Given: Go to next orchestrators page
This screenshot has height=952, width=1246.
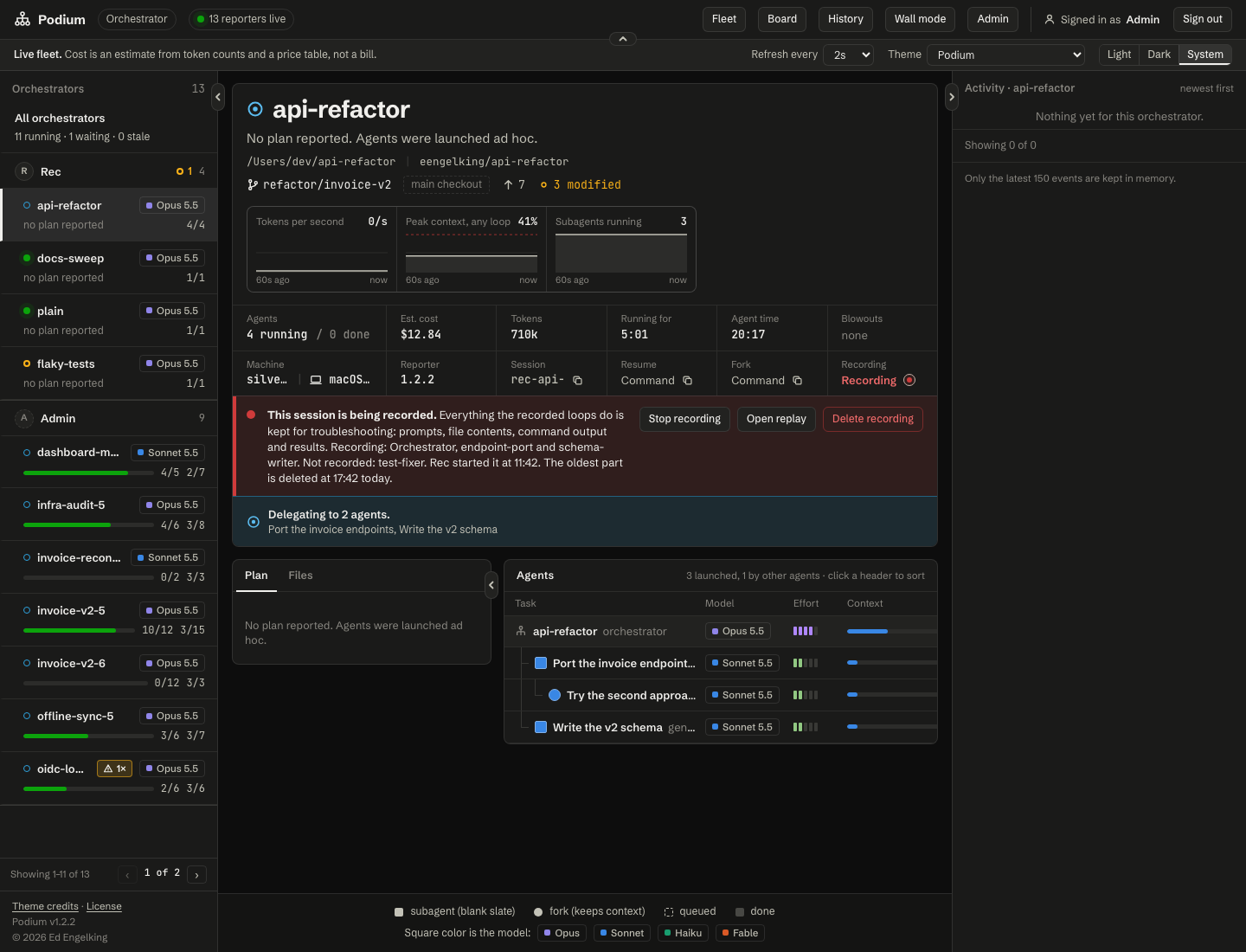Looking at the screenshot, I should click(x=196, y=875).
